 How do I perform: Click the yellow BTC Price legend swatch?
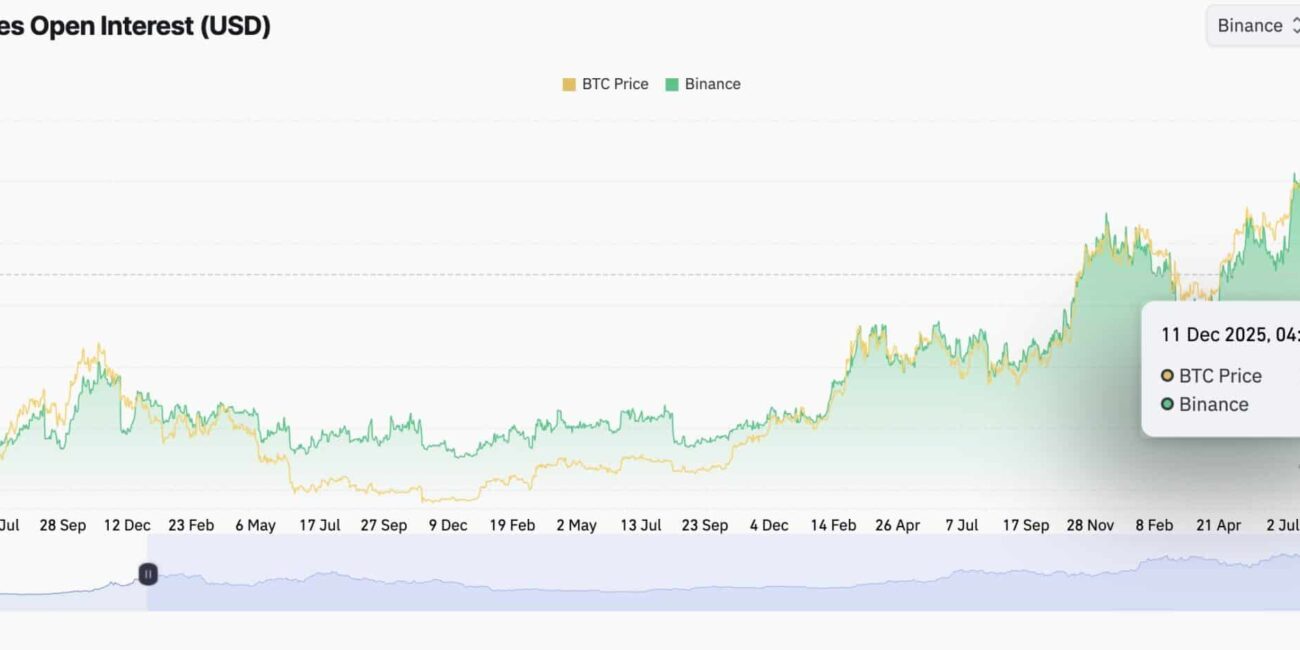tap(569, 85)
